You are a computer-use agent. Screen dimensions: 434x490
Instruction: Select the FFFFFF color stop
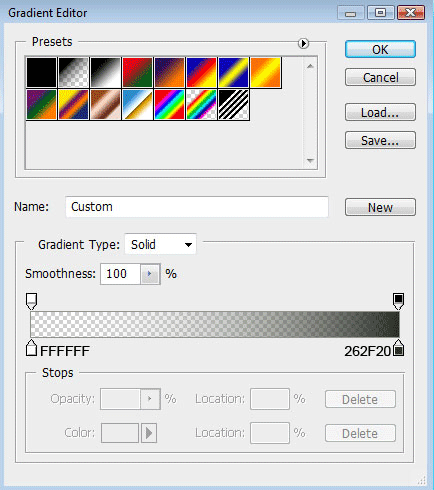[x=31, y=348]
